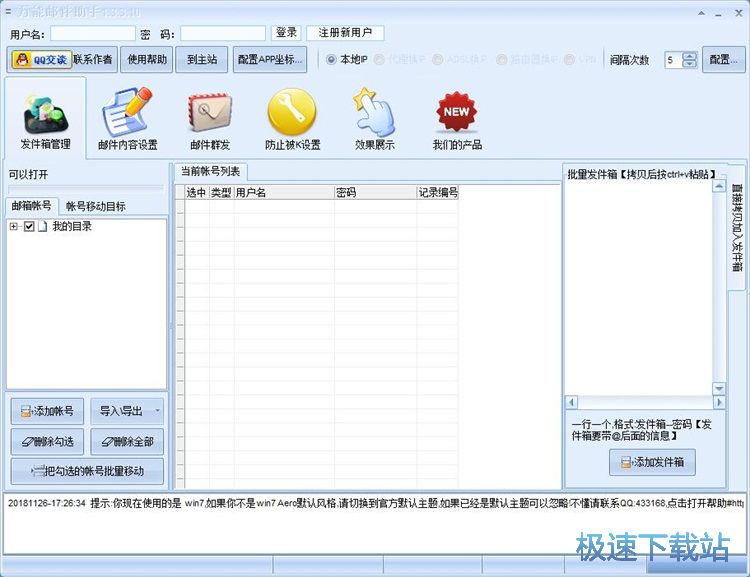
Task: Click 把勾选的帐号批量移动 button
Action: [87, 471]
